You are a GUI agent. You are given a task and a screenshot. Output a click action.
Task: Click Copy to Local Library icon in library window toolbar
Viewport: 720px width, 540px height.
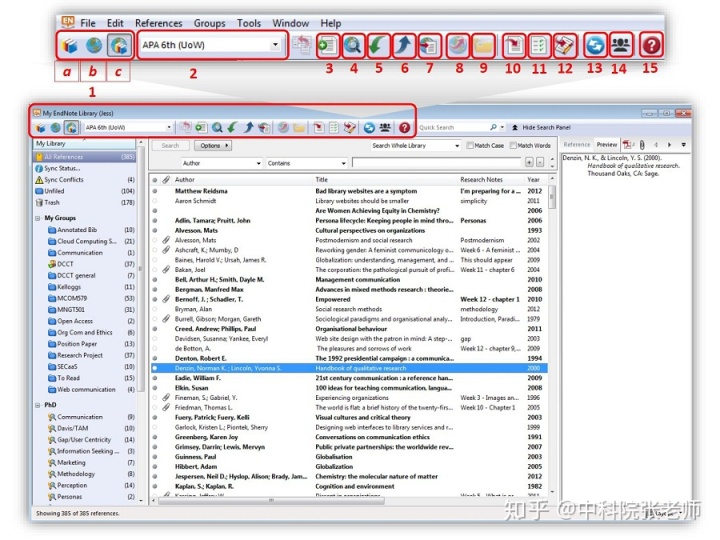(185, 128)
